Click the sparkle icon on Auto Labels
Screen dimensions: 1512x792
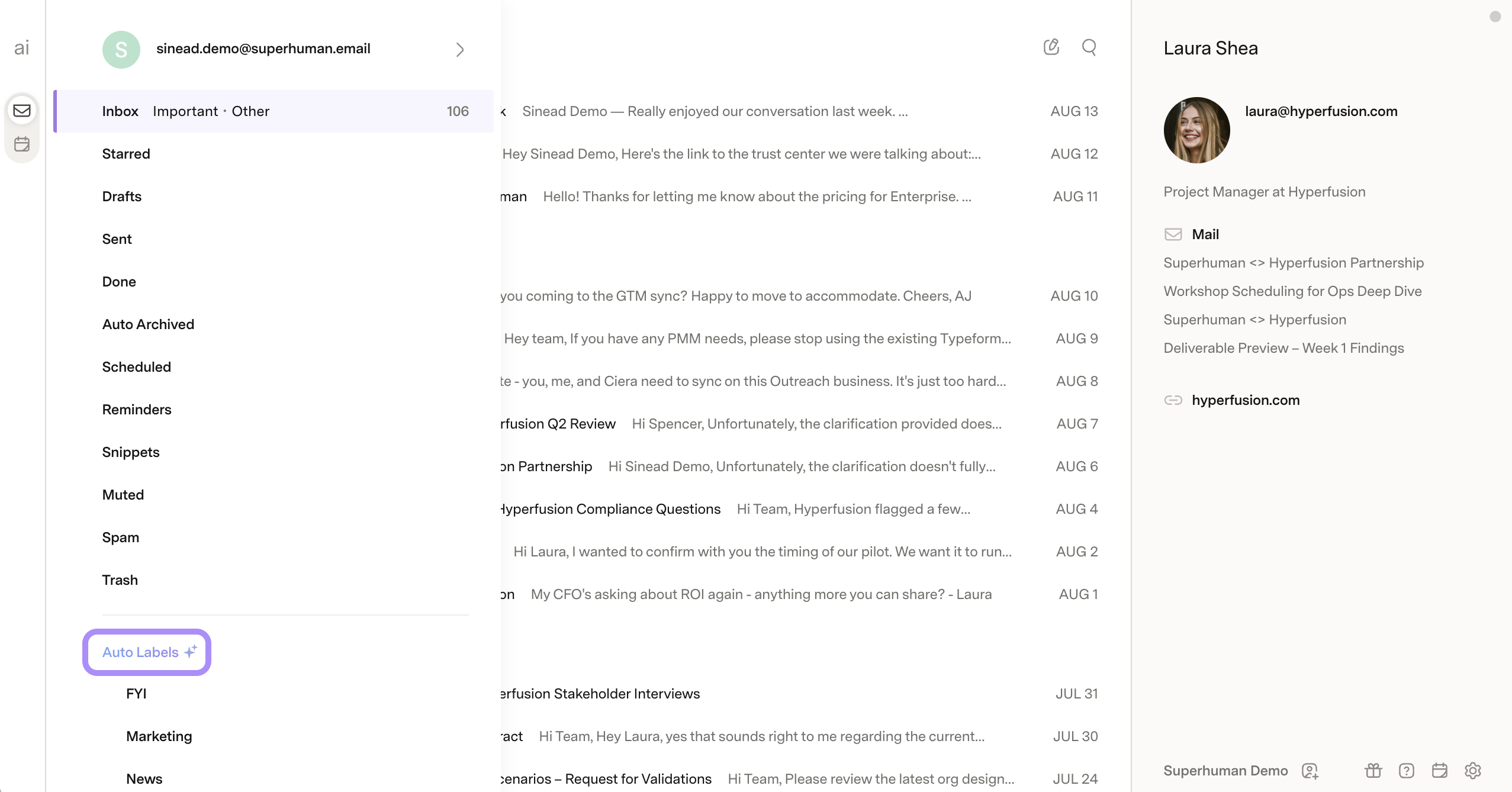point(191,652)
